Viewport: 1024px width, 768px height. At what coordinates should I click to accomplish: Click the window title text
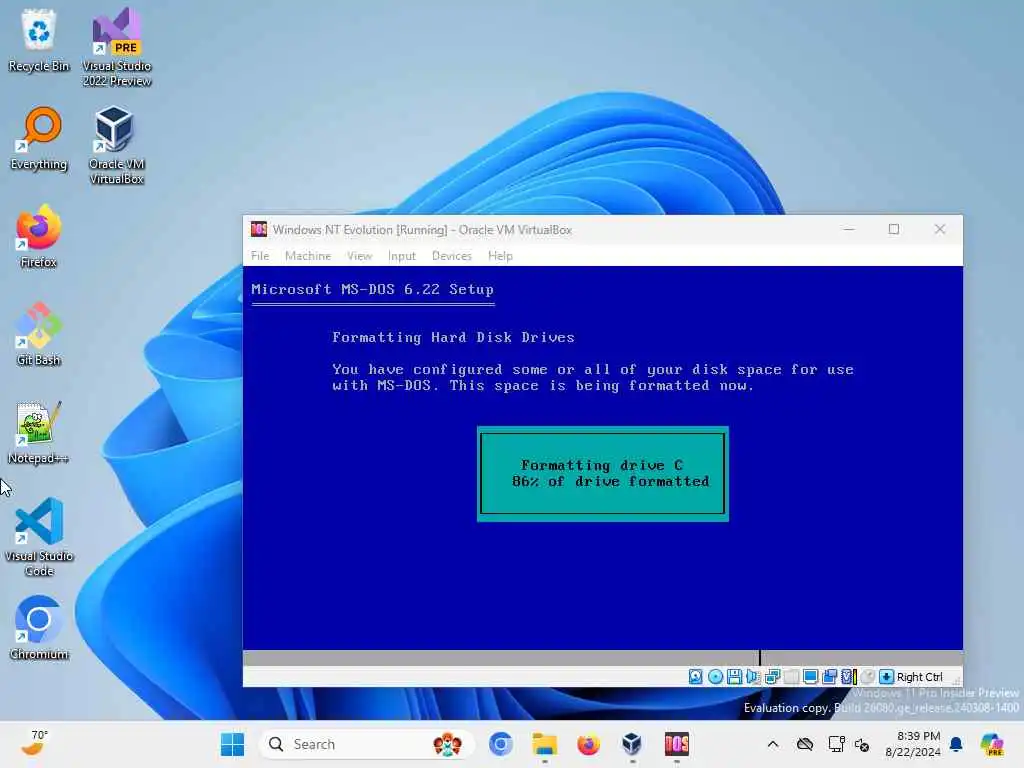tap(422, 230)
